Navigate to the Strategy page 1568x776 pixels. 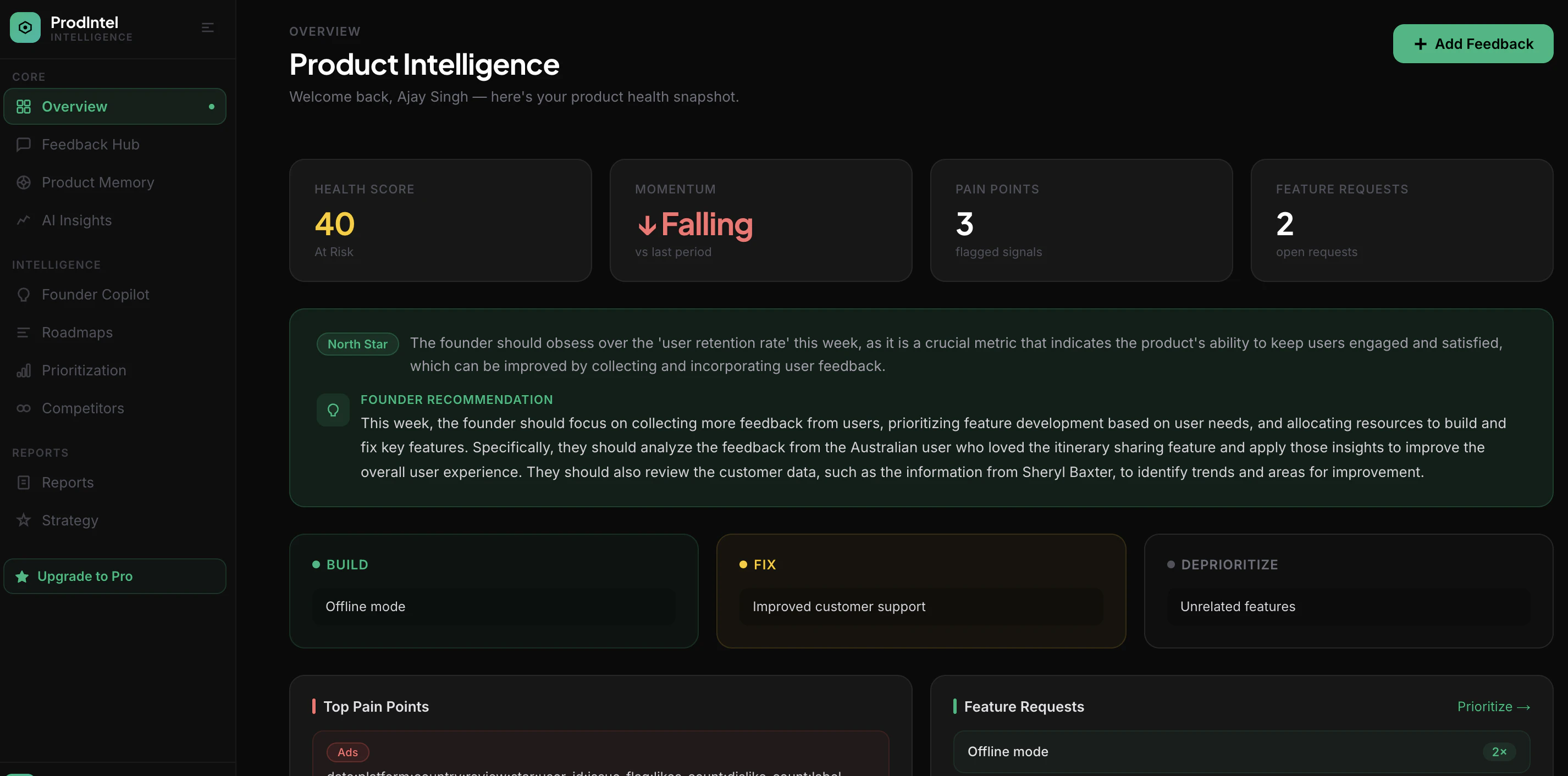pos(115,520)
